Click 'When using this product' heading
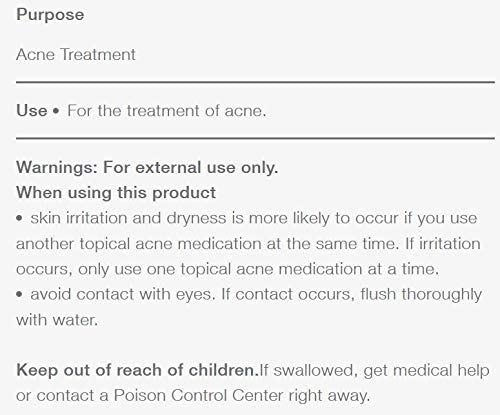 (x=116, y=193)
